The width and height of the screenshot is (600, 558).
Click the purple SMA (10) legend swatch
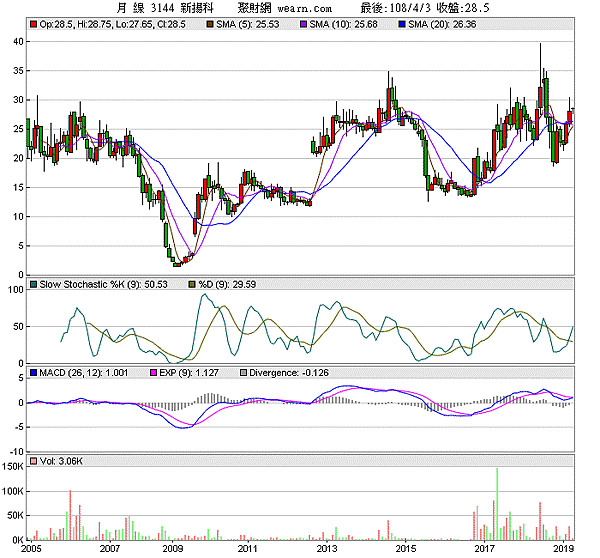[x=303, y=24]
